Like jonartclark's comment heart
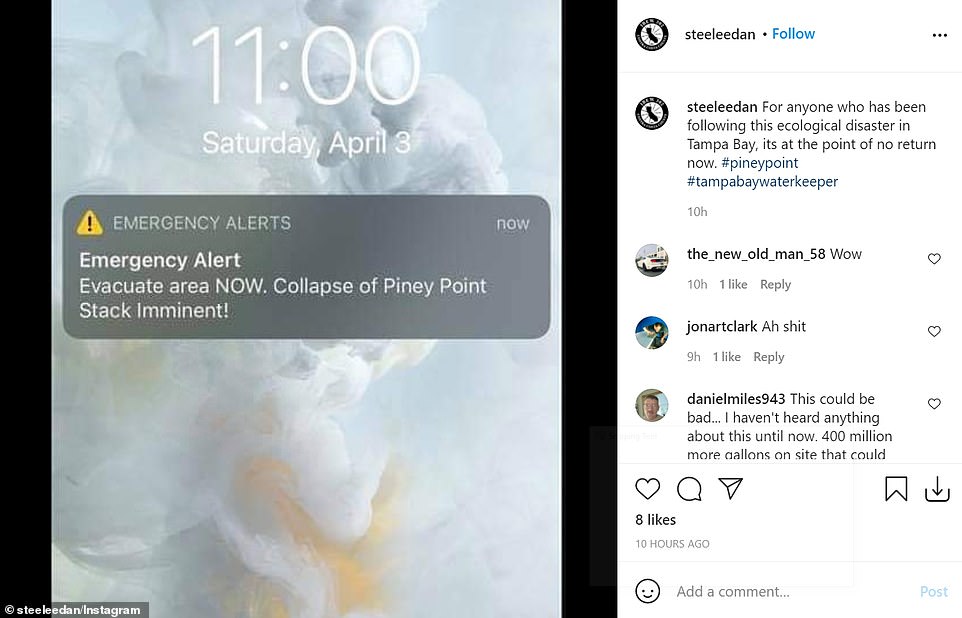962x618 pixels. [x=934, y=331]
